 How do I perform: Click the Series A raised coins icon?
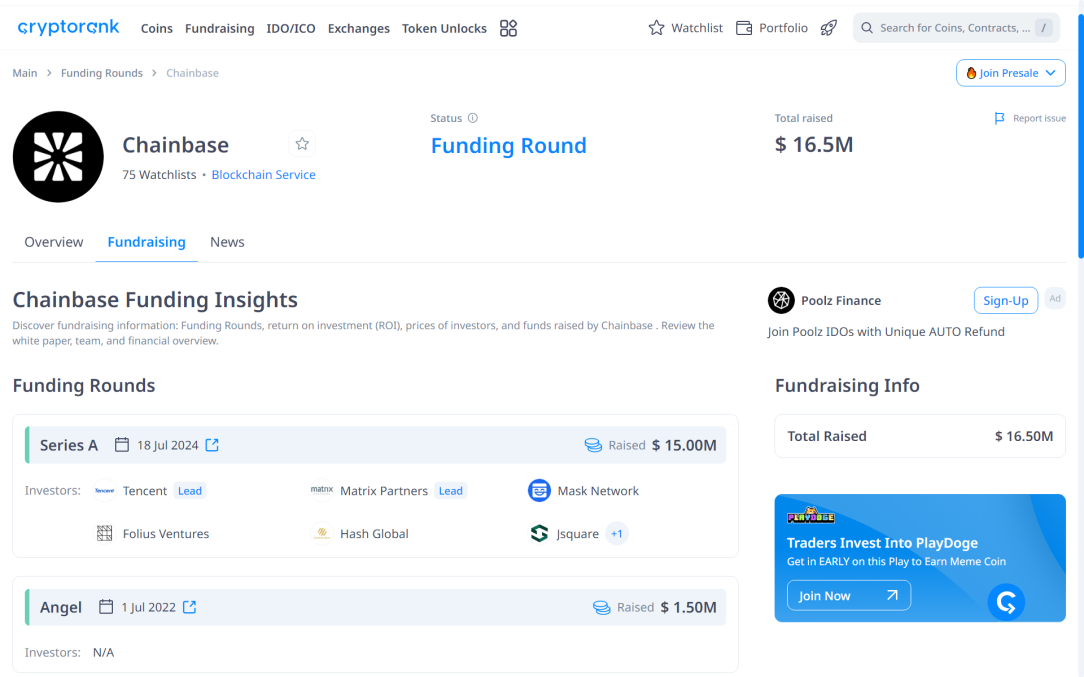click(593, 445)
